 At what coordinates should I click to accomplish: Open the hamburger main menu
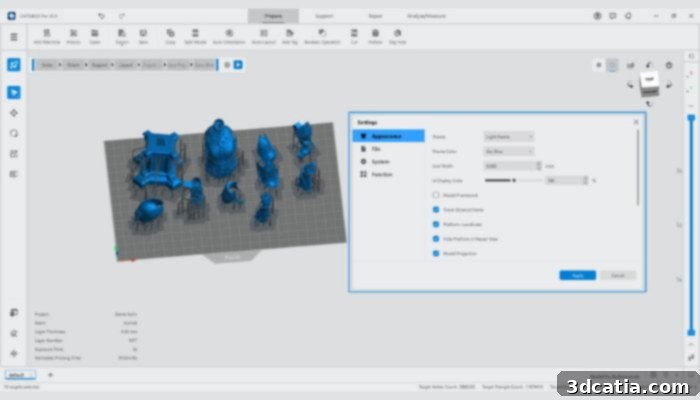coord(14,37)
